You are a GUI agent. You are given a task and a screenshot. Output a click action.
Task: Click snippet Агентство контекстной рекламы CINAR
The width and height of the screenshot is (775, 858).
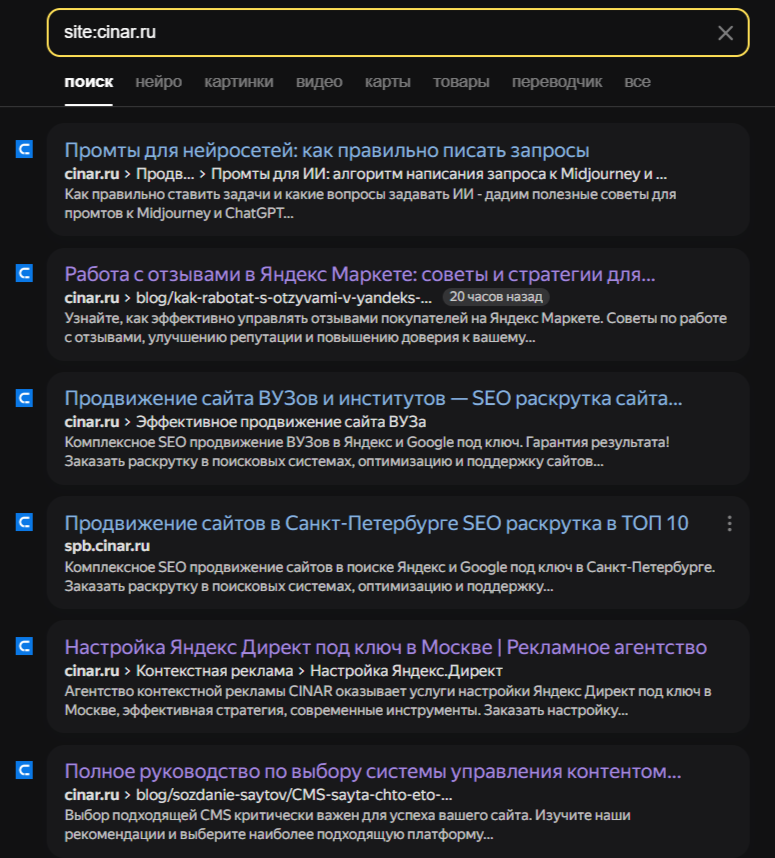click(x=388, y=701)
